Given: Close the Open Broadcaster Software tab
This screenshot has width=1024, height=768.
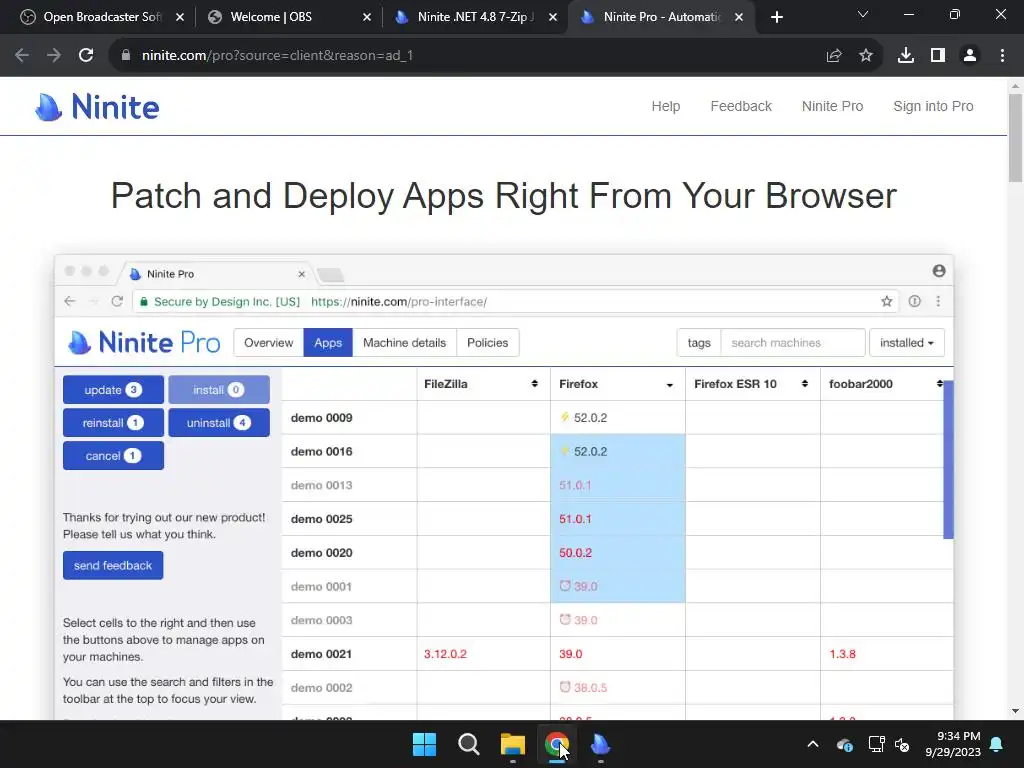Looking at the screenshot, I should click(180, 18).
